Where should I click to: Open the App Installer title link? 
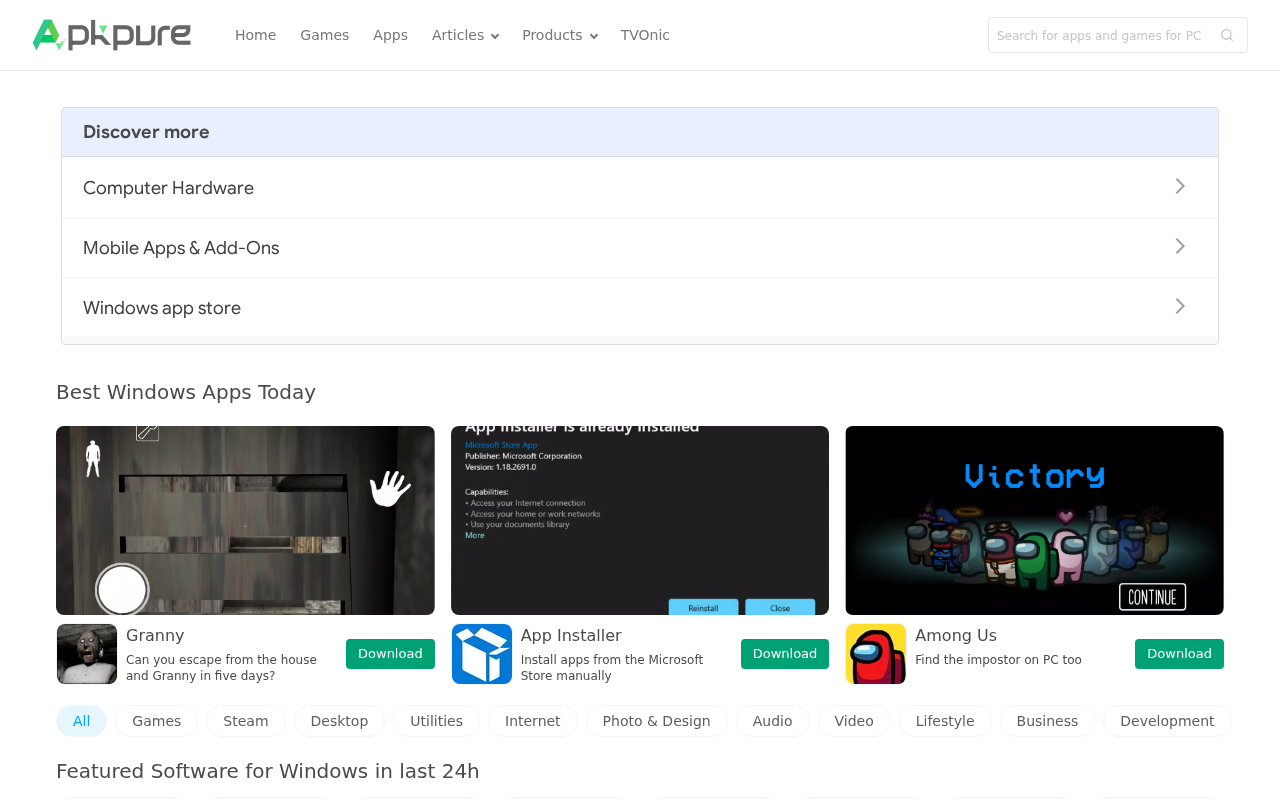pyautogui.click(x=571, y=635)
